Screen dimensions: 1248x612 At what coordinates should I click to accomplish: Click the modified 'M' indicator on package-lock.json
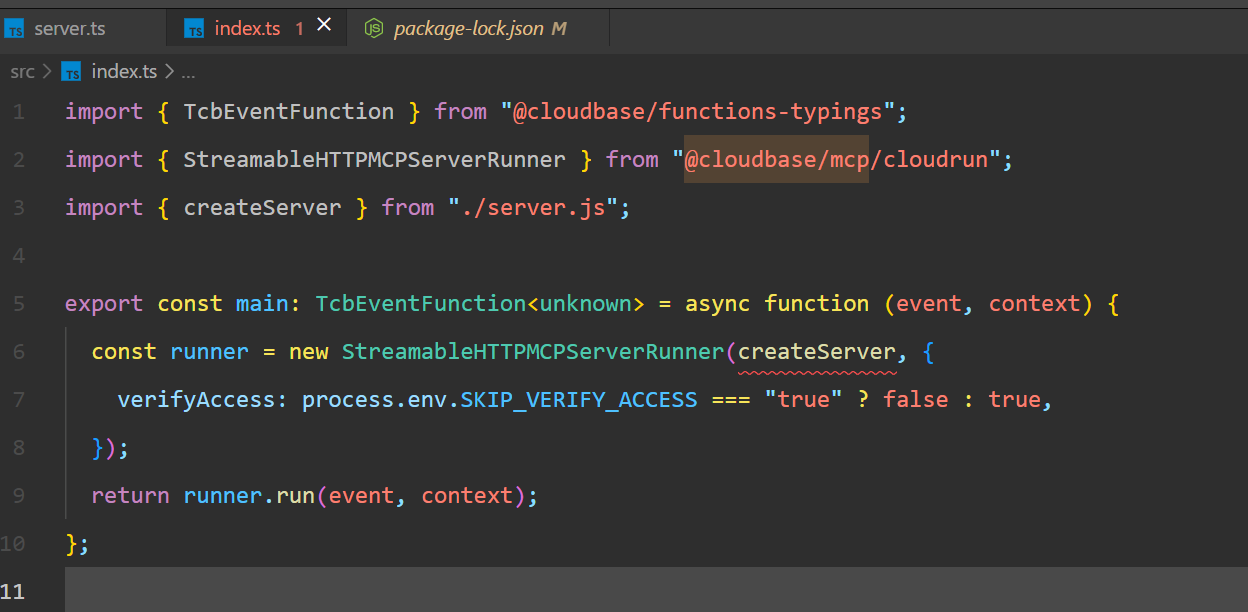pyautogui.click(x=559, y=29)
